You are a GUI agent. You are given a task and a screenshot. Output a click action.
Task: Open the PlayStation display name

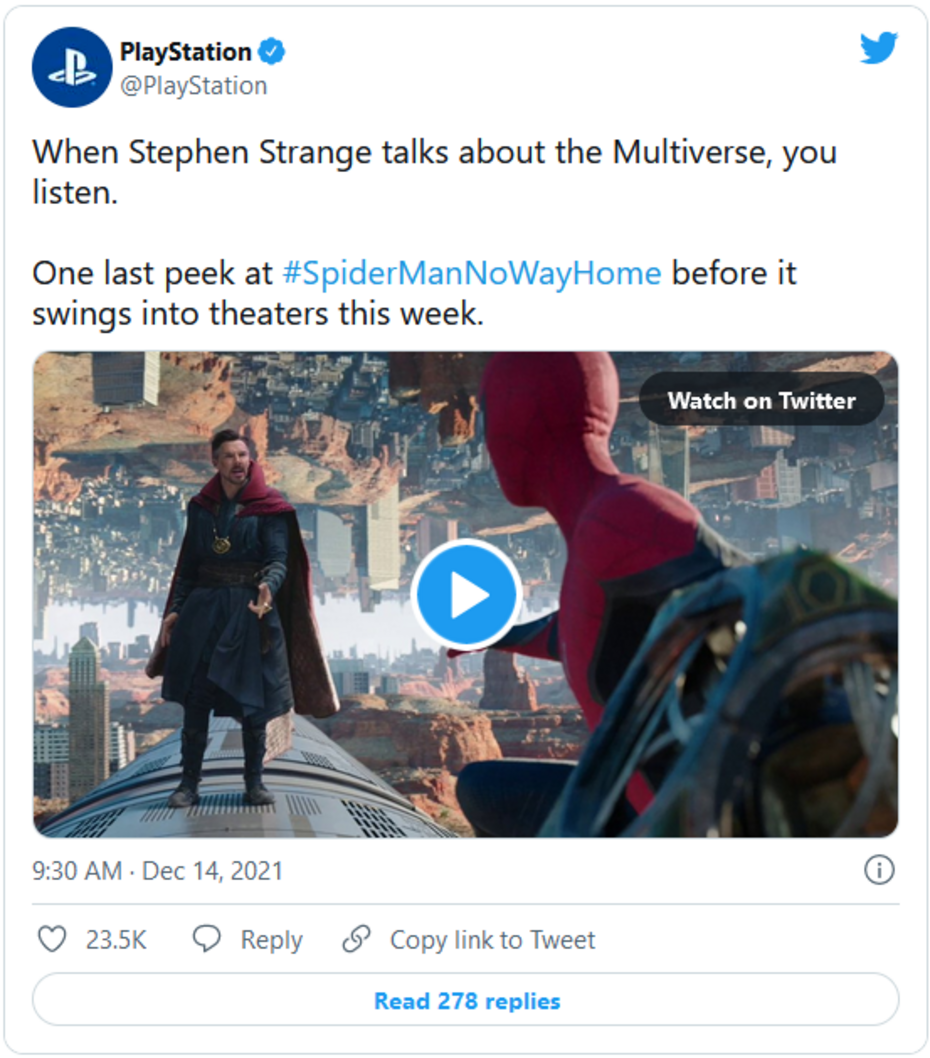pyautogui.click(x=185, y=52)
